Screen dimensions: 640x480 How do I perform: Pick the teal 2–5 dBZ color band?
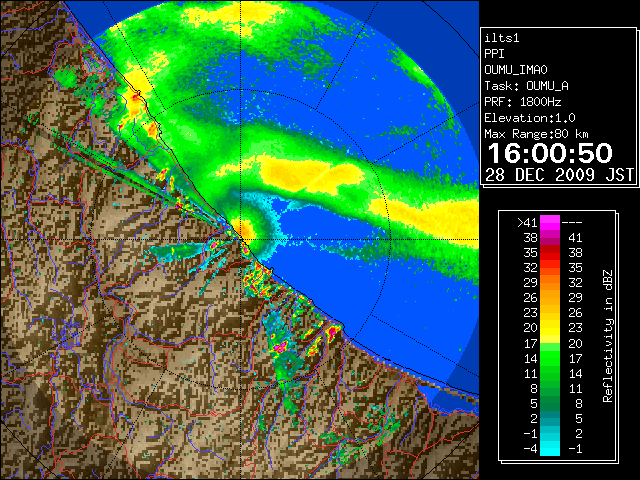550,418
